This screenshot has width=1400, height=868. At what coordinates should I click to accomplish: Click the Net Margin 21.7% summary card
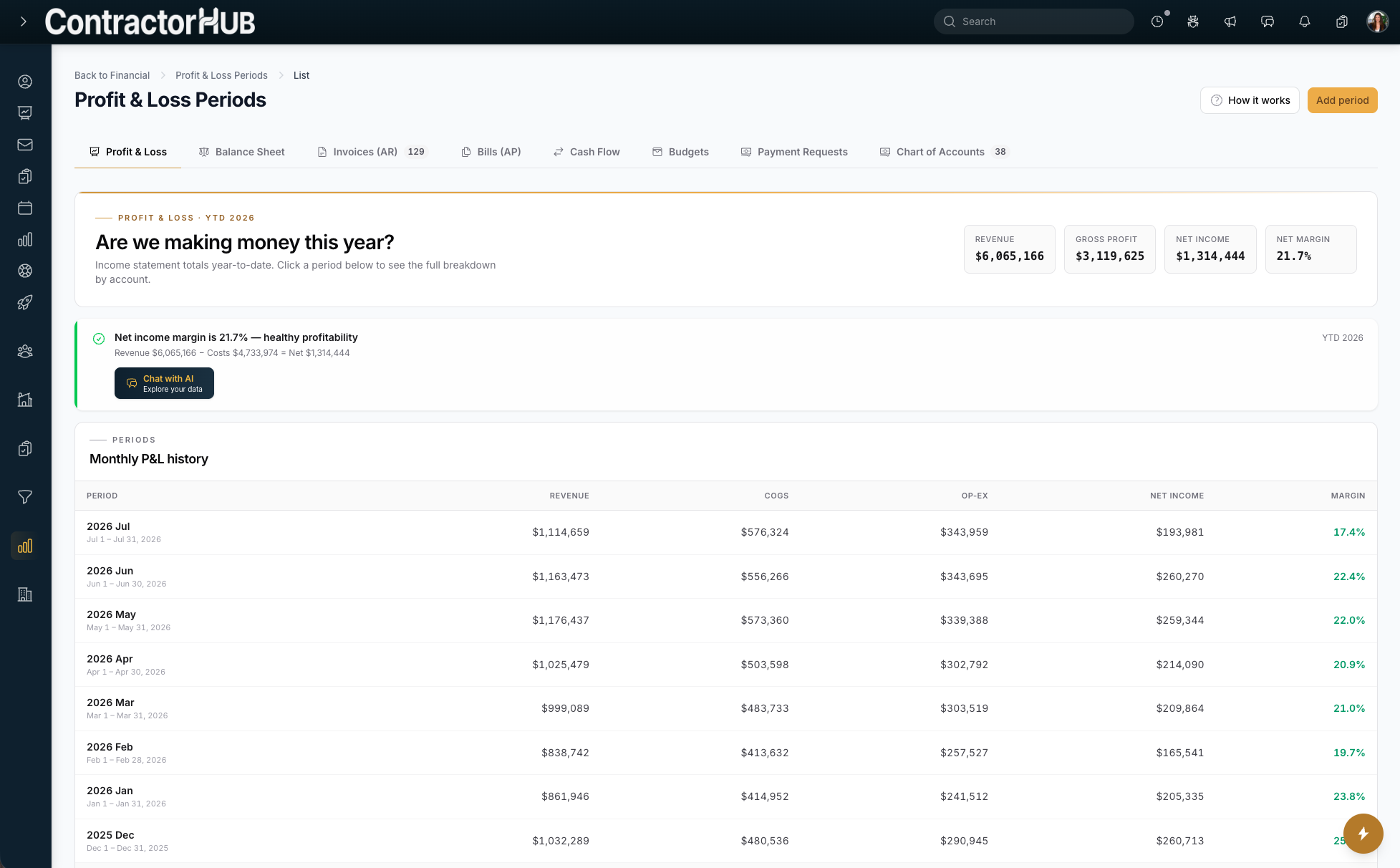(1310, 249)
